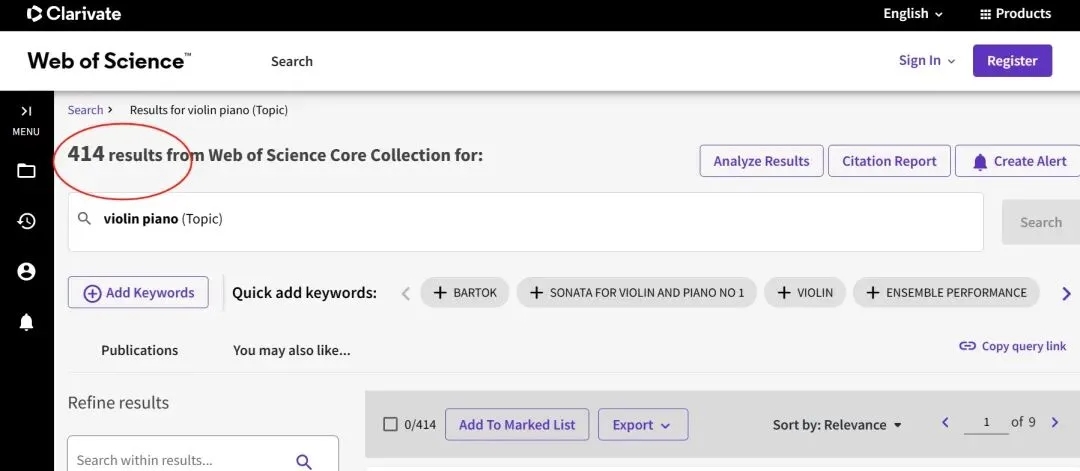
Task: Open the Sign In dropdown
Action: (x=927, y=61)
